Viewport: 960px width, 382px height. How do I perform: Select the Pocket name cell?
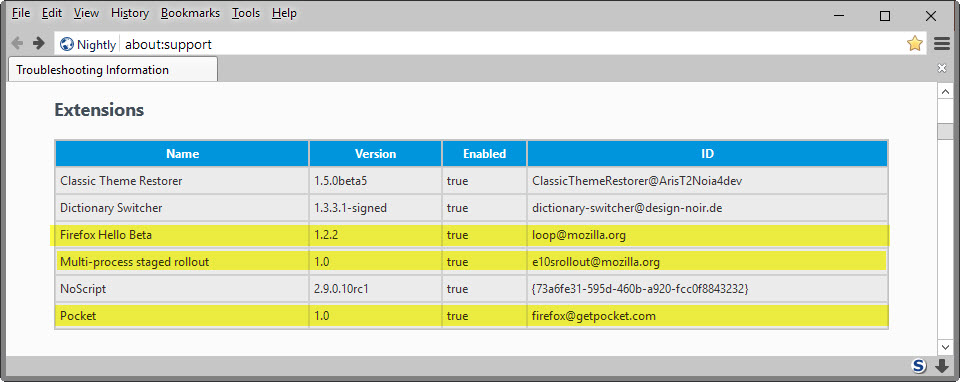click(182, 316)
